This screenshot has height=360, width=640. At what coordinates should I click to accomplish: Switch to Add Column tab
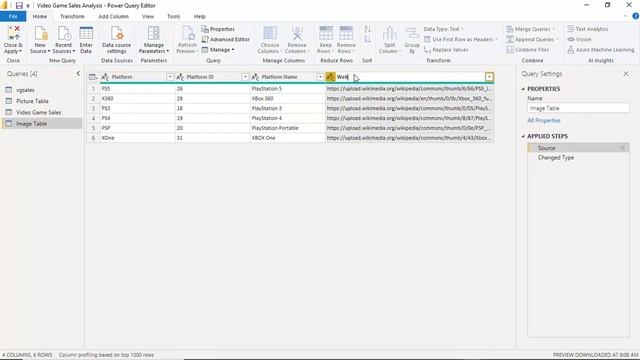(x=113, y=16)
